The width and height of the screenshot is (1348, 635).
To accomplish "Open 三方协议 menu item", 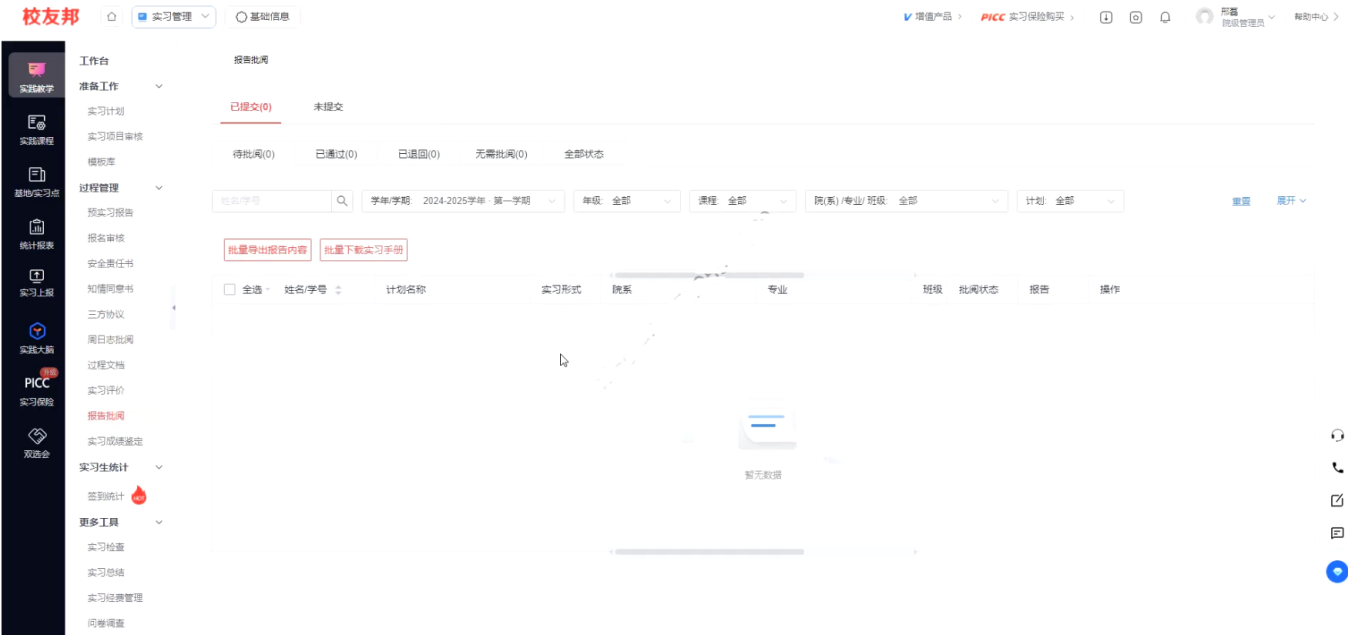I will point(106,314).
